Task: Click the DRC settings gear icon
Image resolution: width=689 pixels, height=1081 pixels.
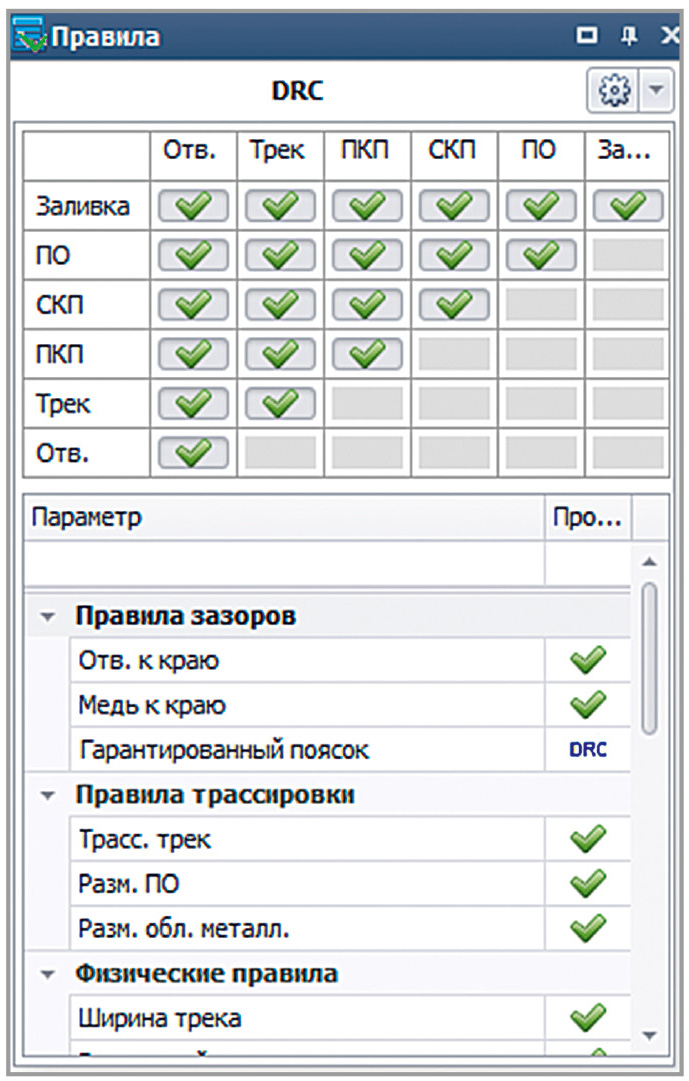Action: click(x=615, y=92)
